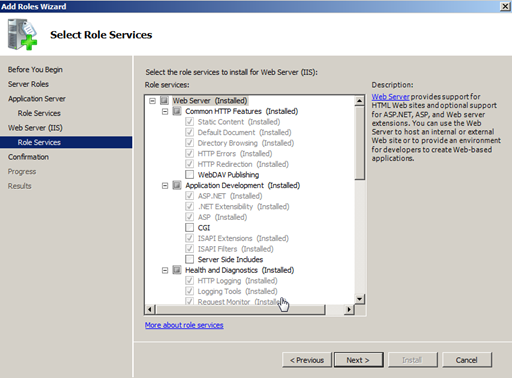Click Common HTTP Features tri-state box

(177, 111)
